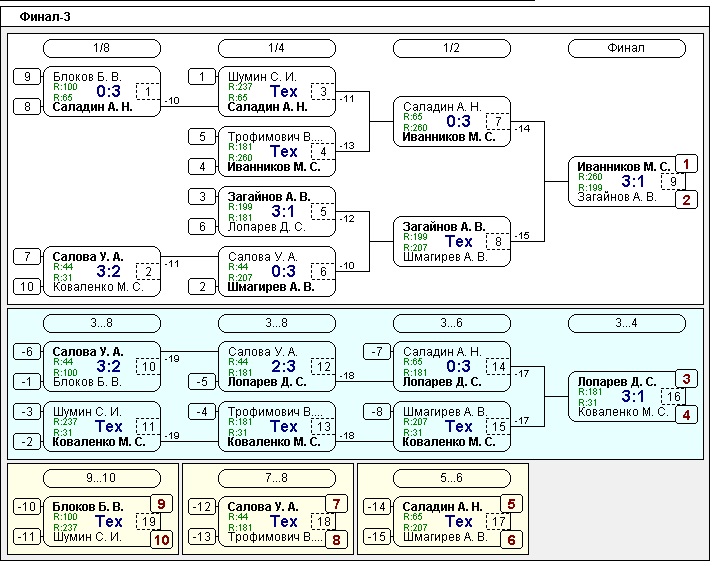Select the 9...10 placement header
The height and width of the screenshot is (566, 721).
[101, 478]
